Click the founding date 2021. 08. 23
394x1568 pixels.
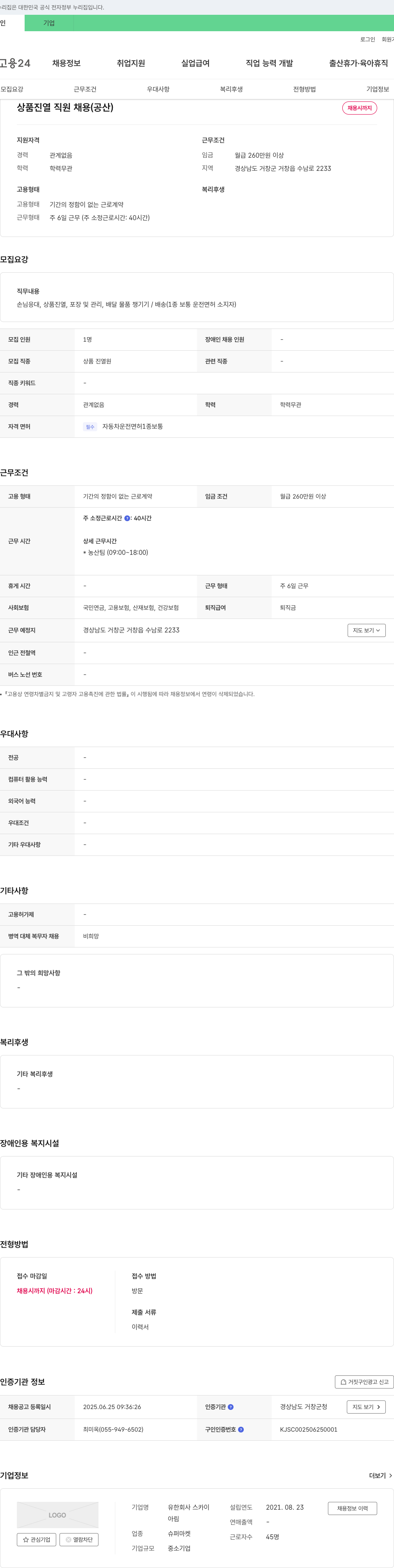[x=284, y=1507]
